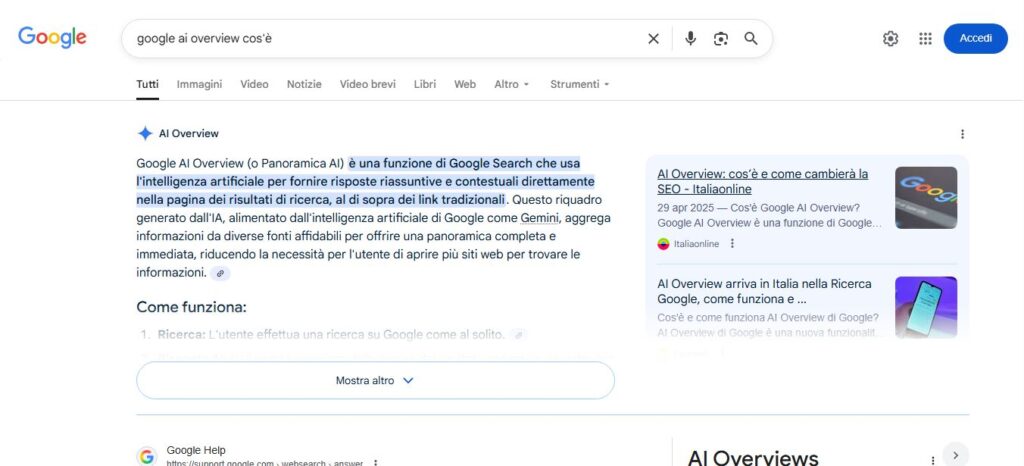Open the Google apps grid icon

point(925,39)
